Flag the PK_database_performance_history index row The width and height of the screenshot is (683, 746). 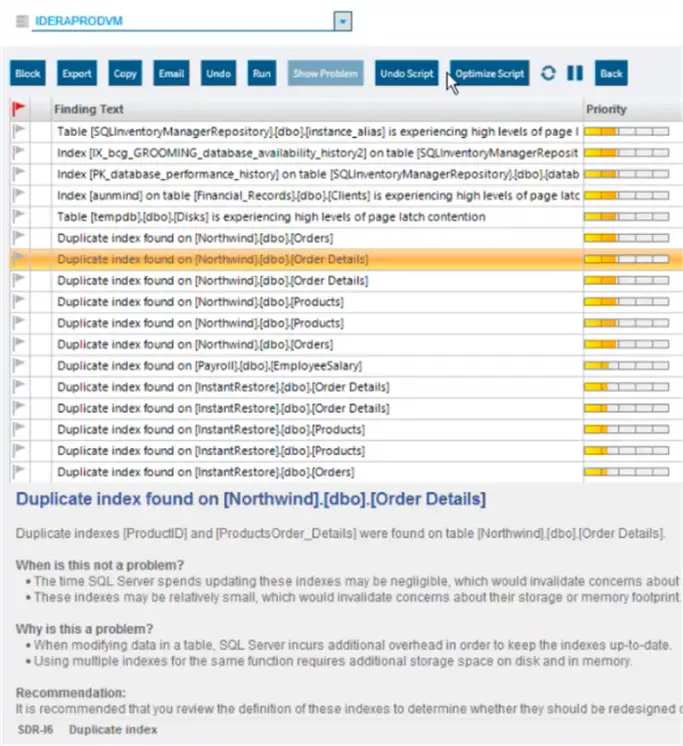pos(19,174)
